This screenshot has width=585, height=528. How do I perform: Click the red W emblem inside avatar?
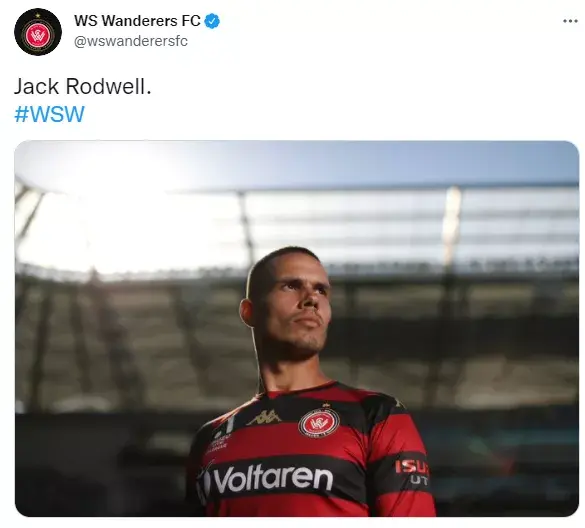38,35
